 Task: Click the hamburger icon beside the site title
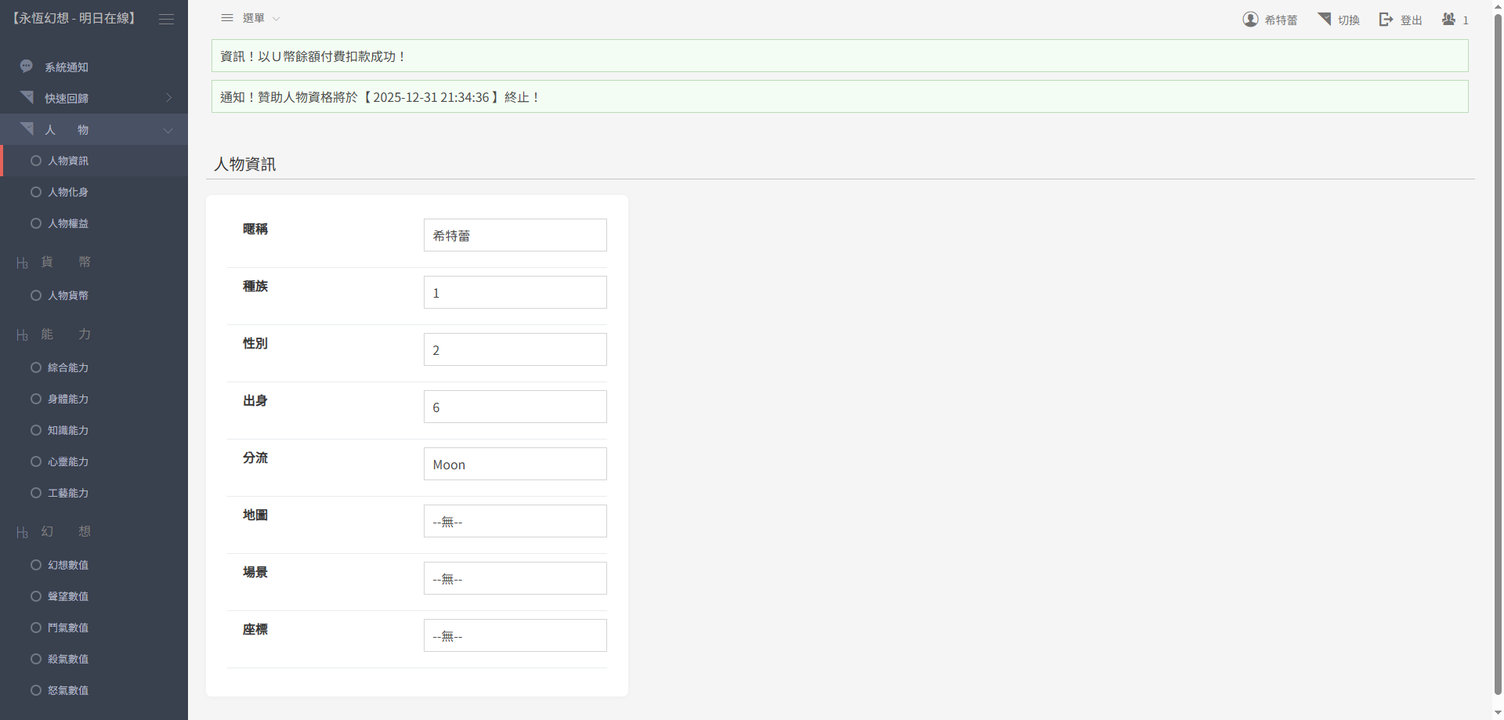(166, 19)
